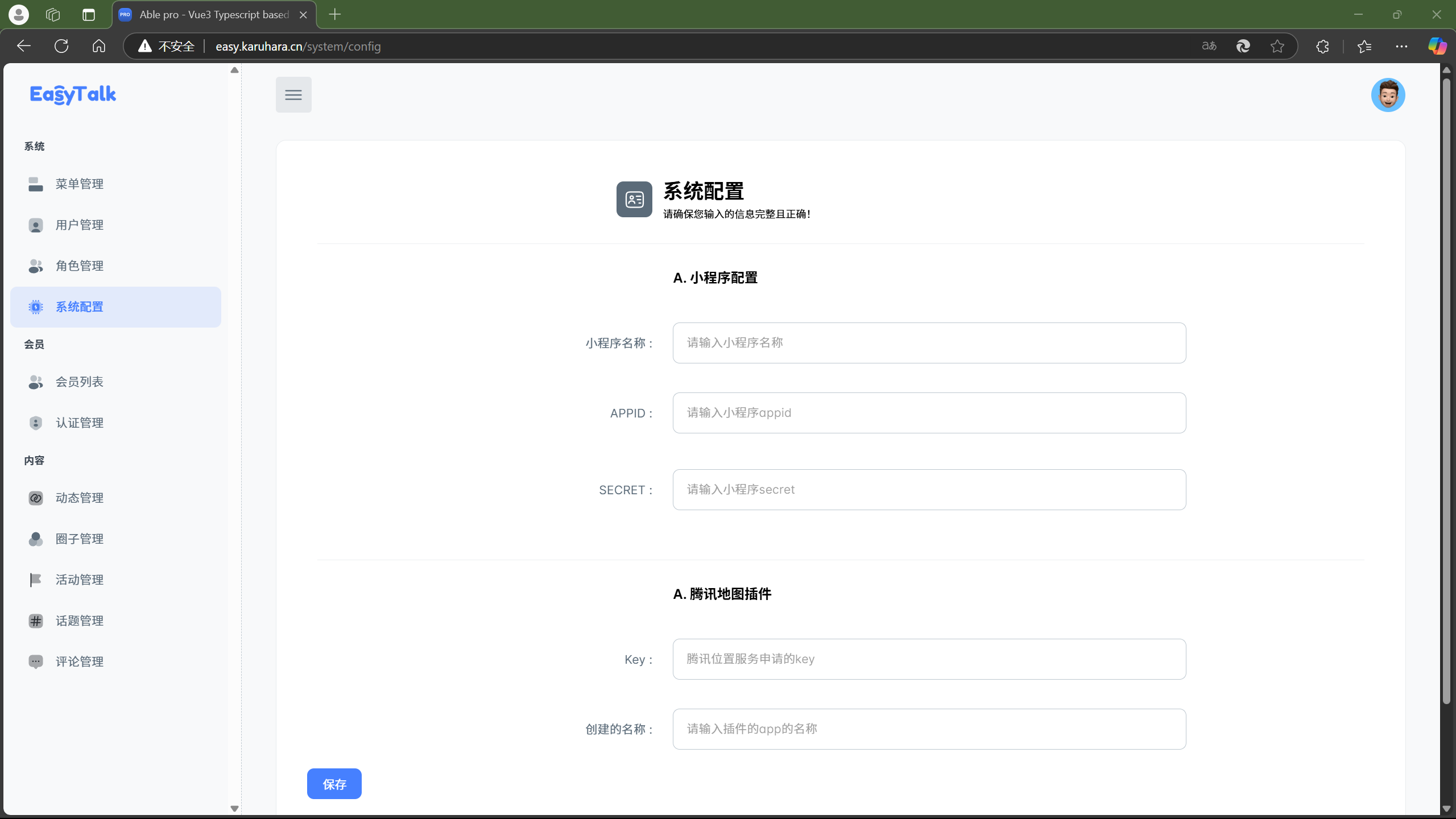Click the hamburger menu collapse button
Image resolution: width=1456 pixels, height=819 pixels.
[293, 94]
